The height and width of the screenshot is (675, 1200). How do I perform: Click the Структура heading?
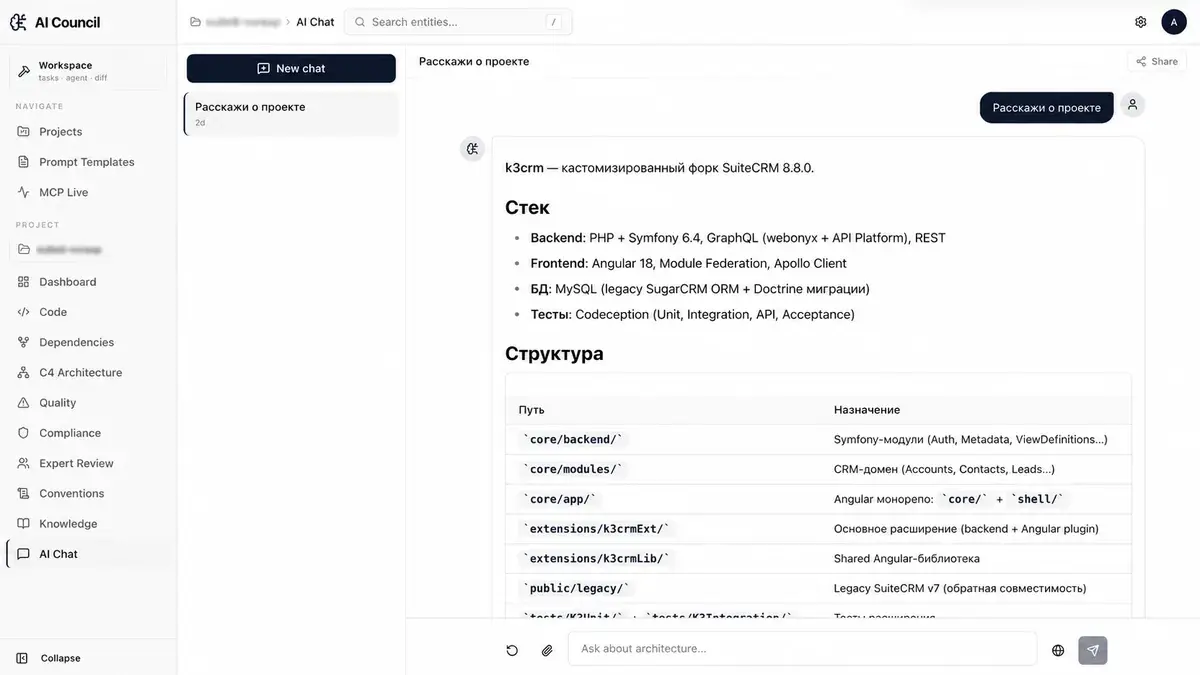tap(554, 354)
